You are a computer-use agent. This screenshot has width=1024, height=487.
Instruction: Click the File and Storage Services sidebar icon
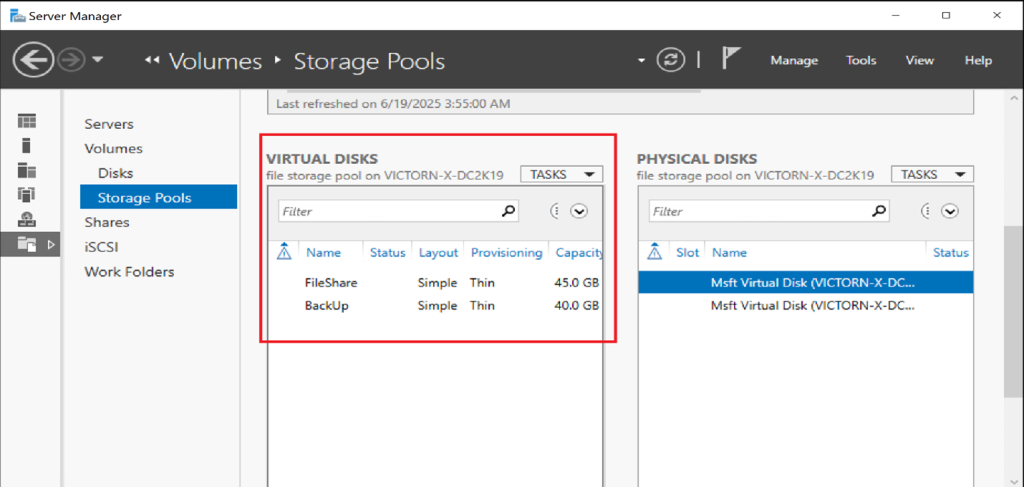[27, 243]
